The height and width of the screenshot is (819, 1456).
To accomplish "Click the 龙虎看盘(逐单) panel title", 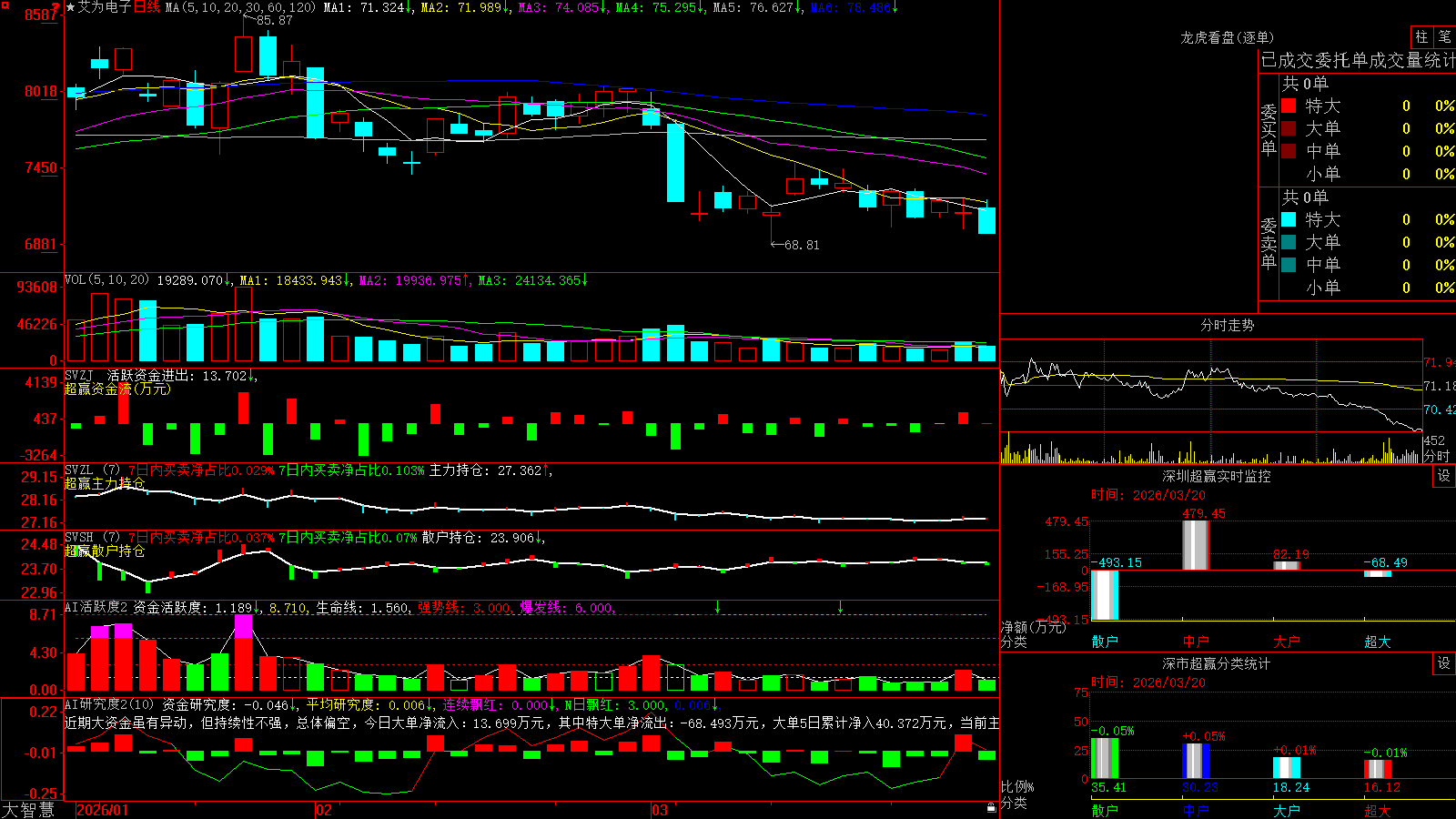I will click(1227, 37).
